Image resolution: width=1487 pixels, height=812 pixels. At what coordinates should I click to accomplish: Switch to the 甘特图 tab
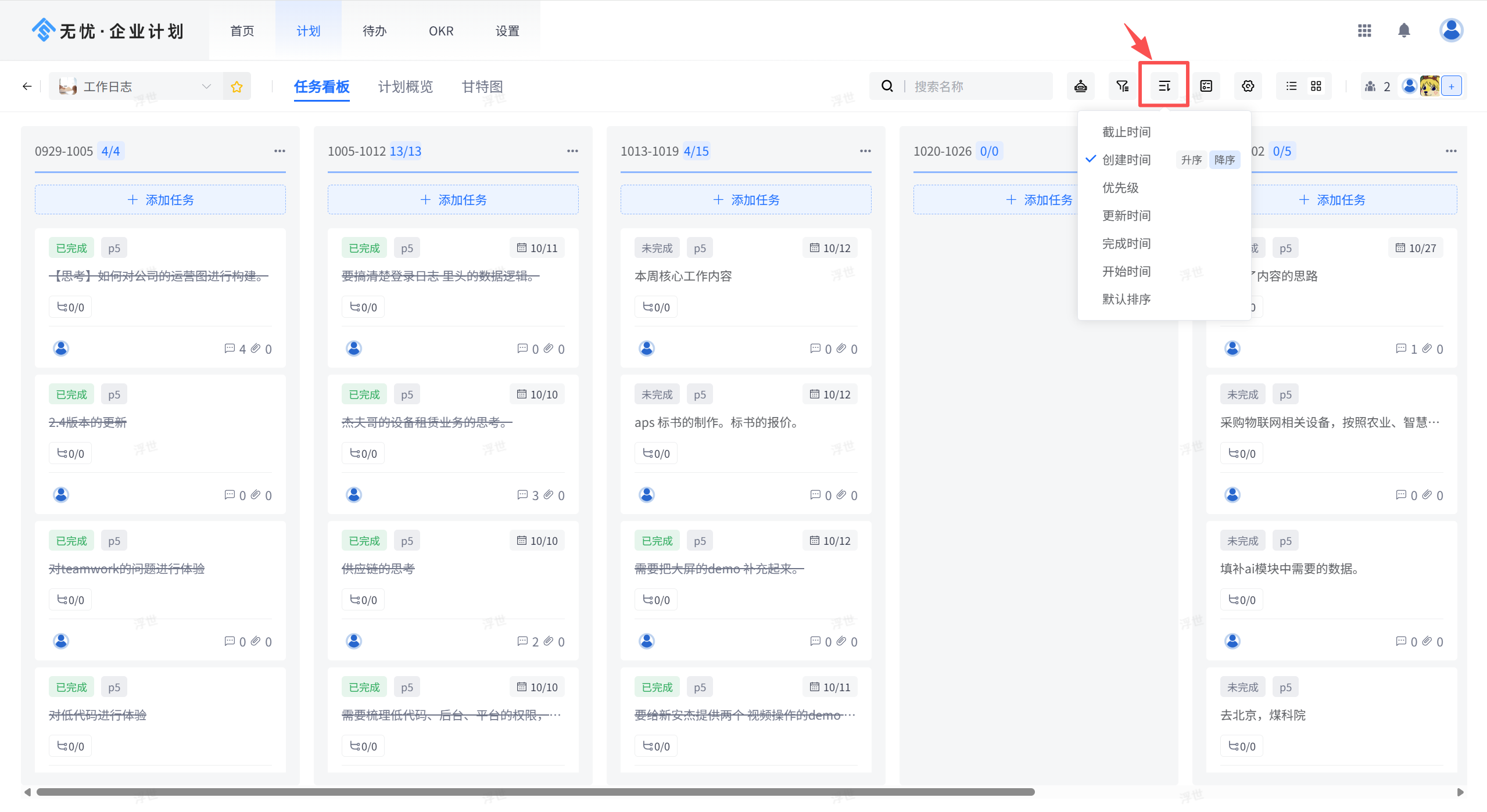[x=482, y=87]
